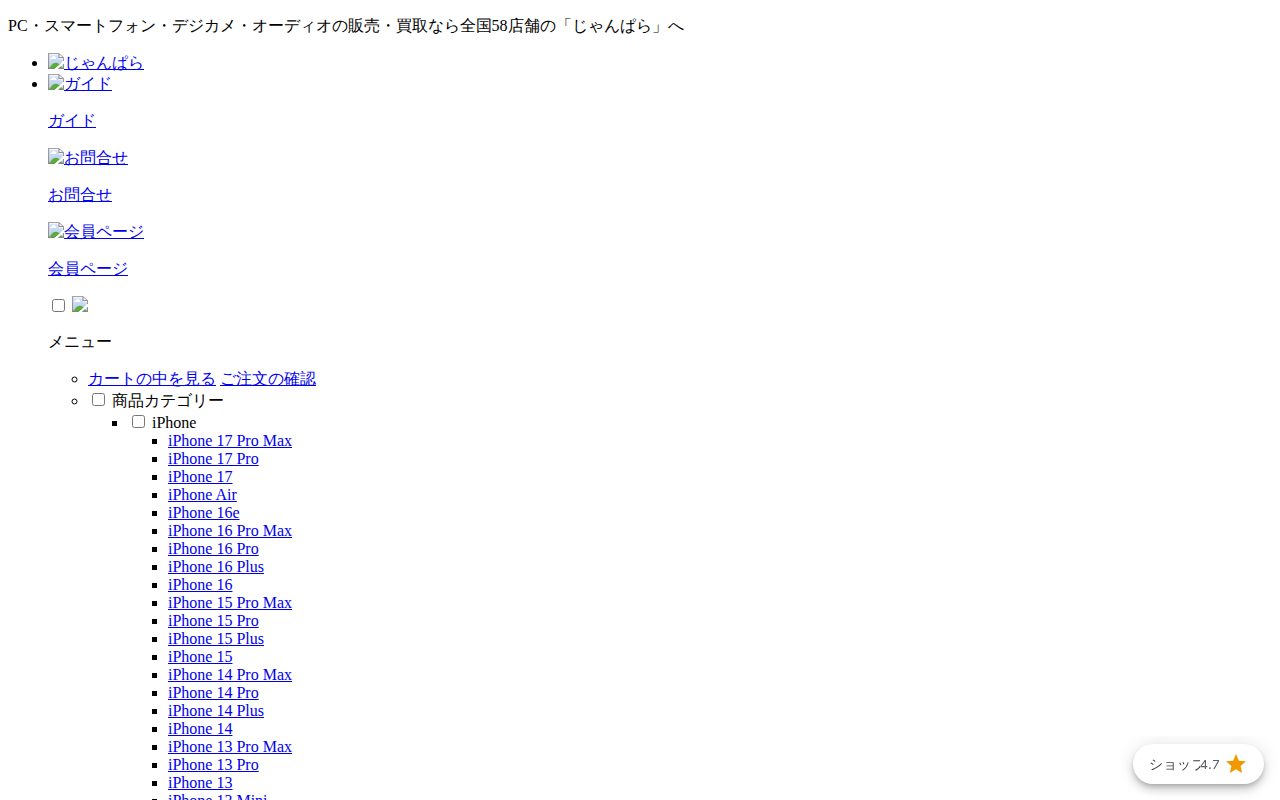Toggle the 商品カテゴリー checkbox
Screen dimensions: 1280x800
coord(98,399)
